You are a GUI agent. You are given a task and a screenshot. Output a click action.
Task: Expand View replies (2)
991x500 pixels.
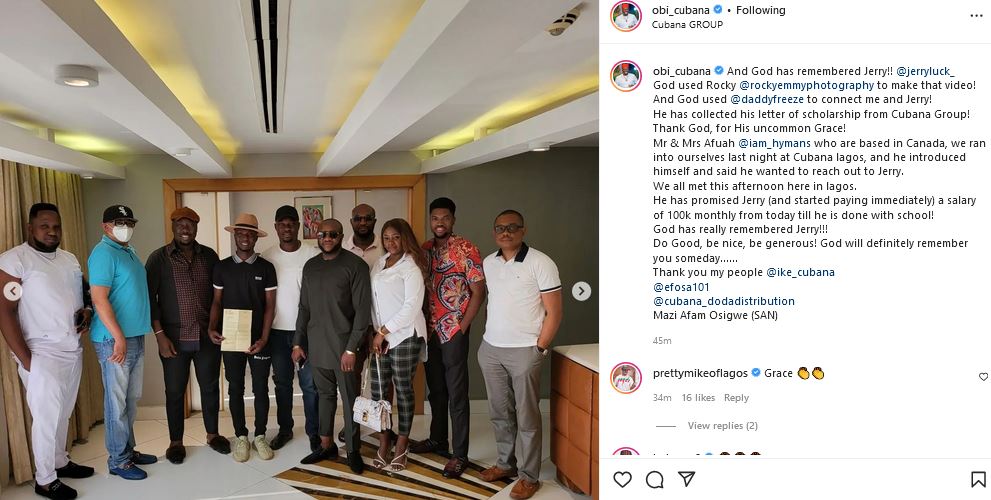[x=722, y=425]
